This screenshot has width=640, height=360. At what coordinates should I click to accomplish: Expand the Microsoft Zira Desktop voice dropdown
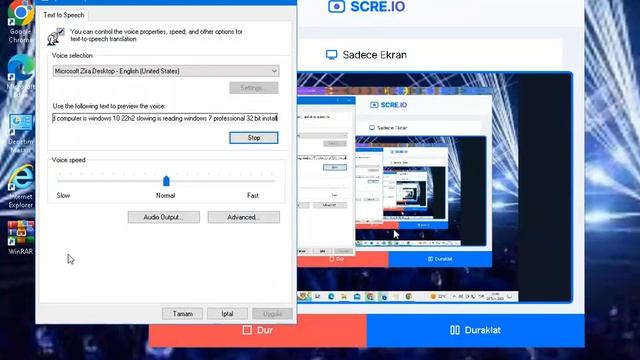[166, 71]
